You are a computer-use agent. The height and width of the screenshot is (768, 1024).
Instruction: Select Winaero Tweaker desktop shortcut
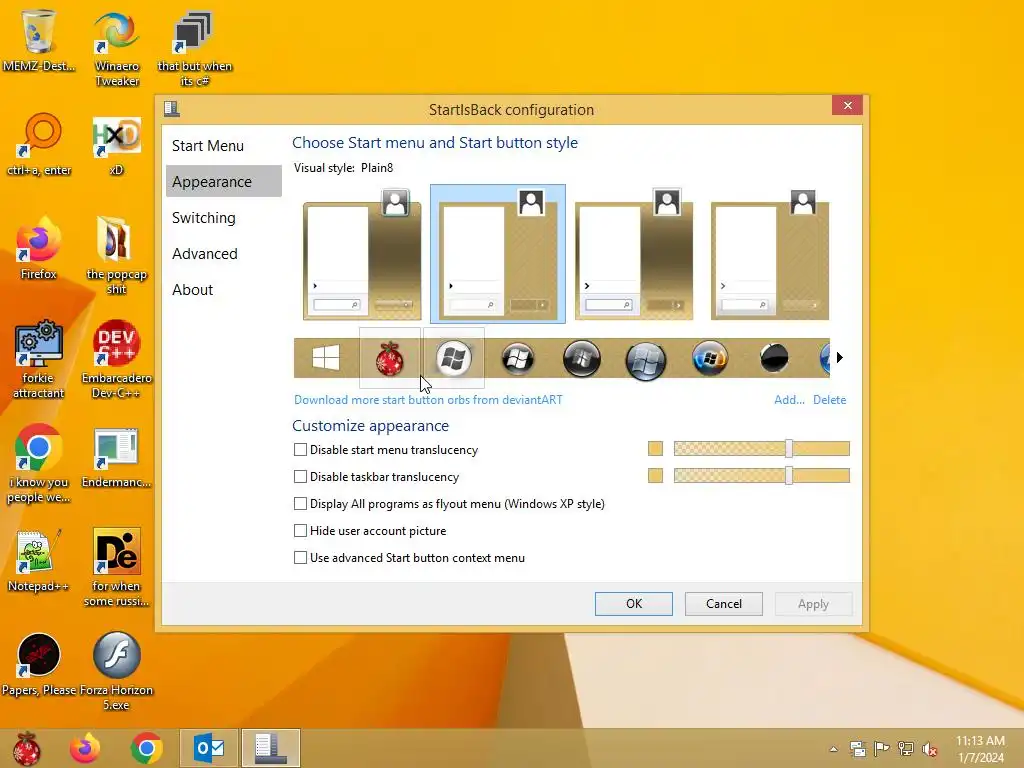coord(116,48)
